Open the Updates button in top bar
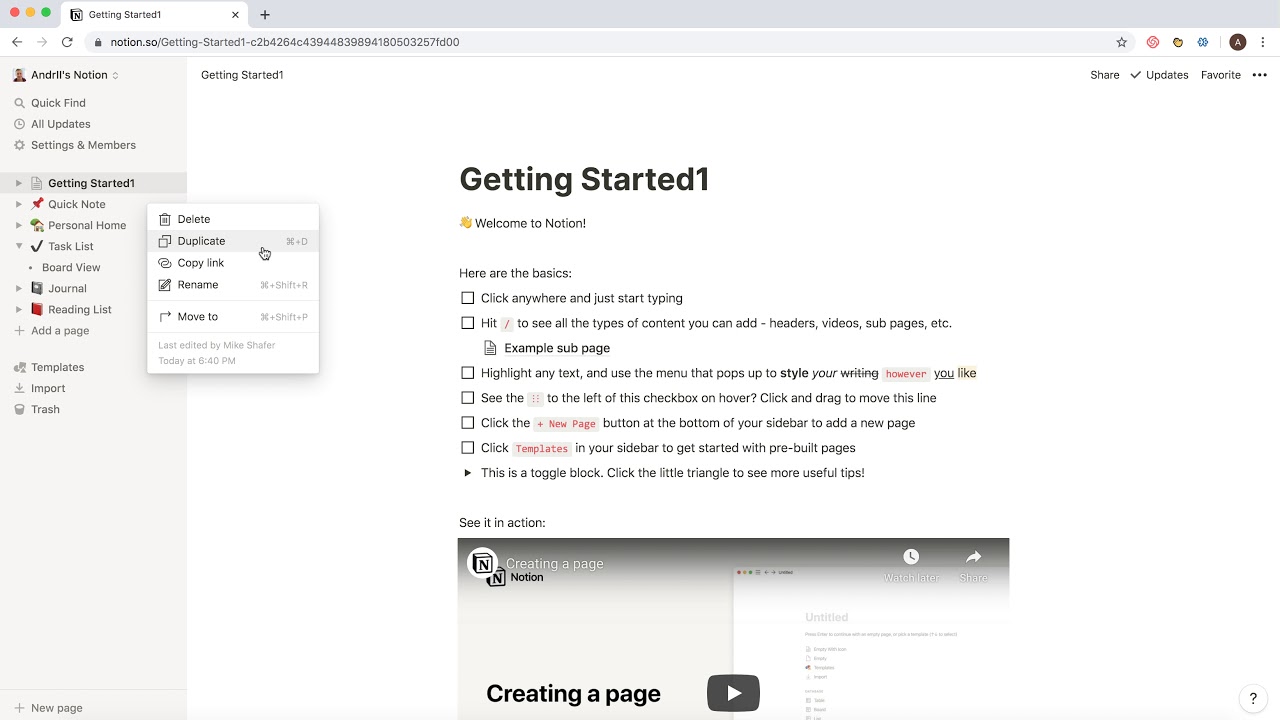Image resolution: width=1280 pixels, height=720 pixels. tap(1159, 75)
